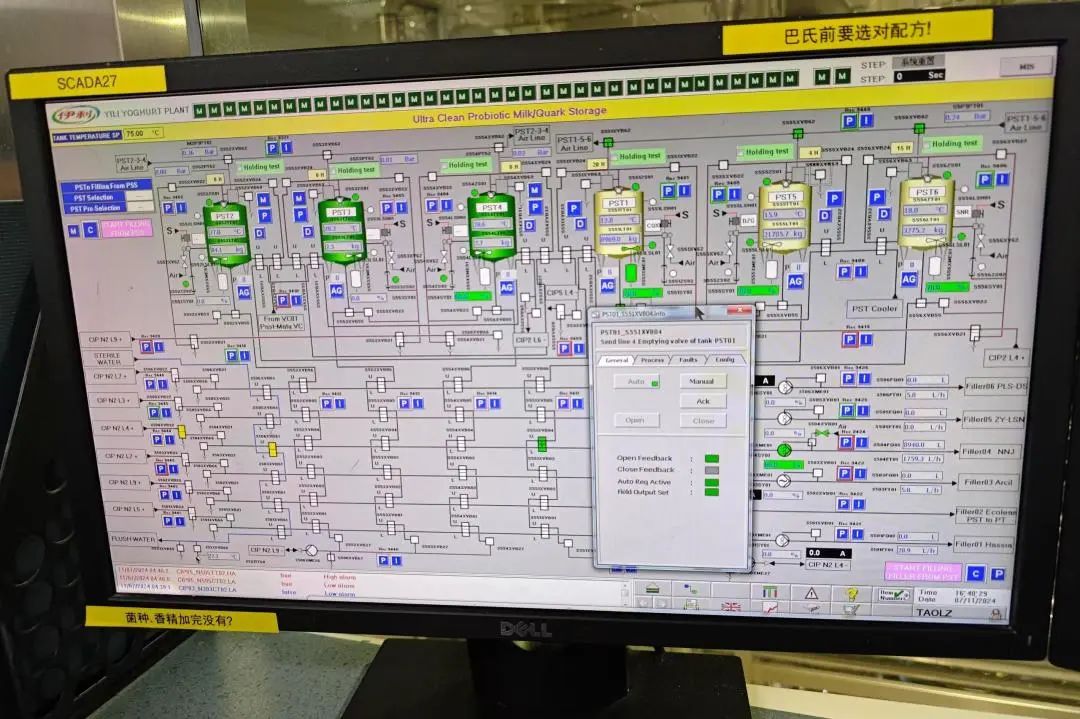Open the Config tab in valve popup
The width and height of the screenshot is (1080, 719).
(x=726, y=359)
